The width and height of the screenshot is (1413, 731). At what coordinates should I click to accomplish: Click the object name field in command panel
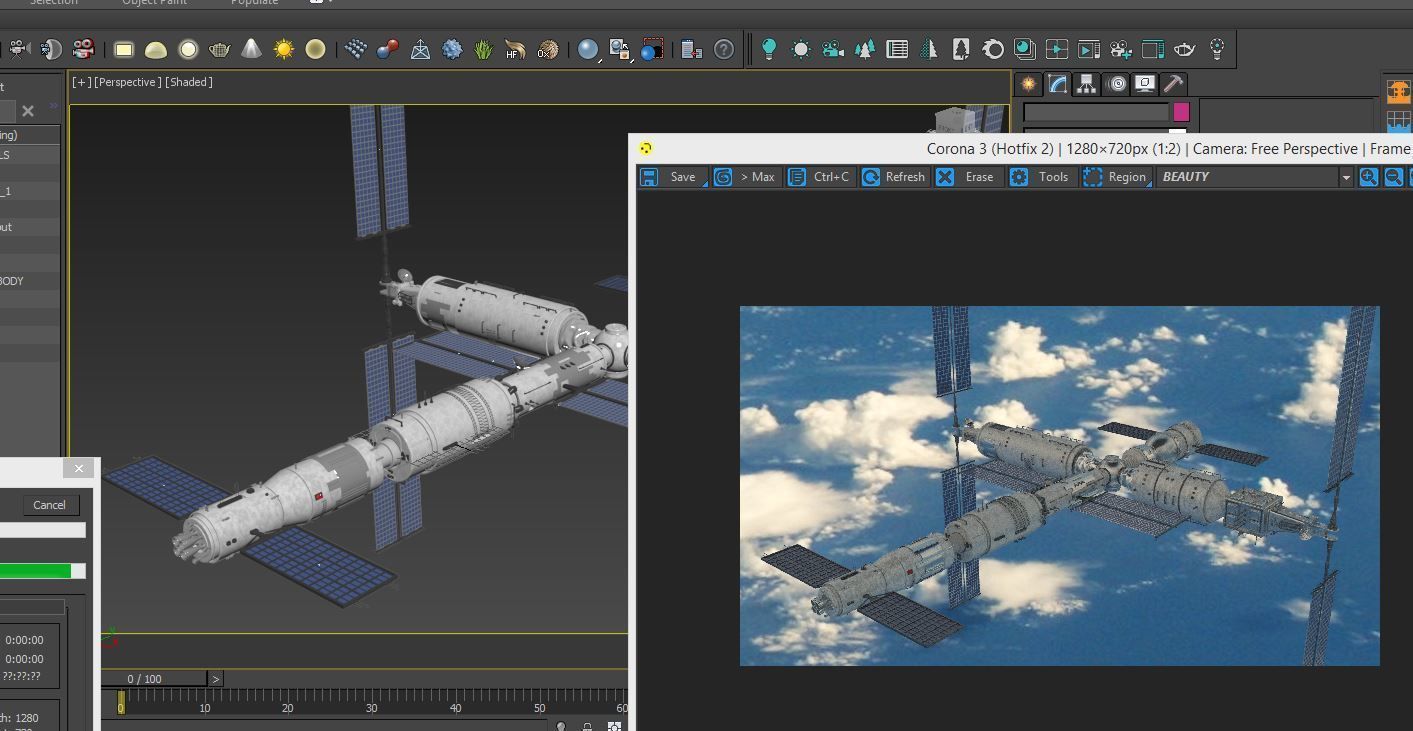coord(1096,112)
